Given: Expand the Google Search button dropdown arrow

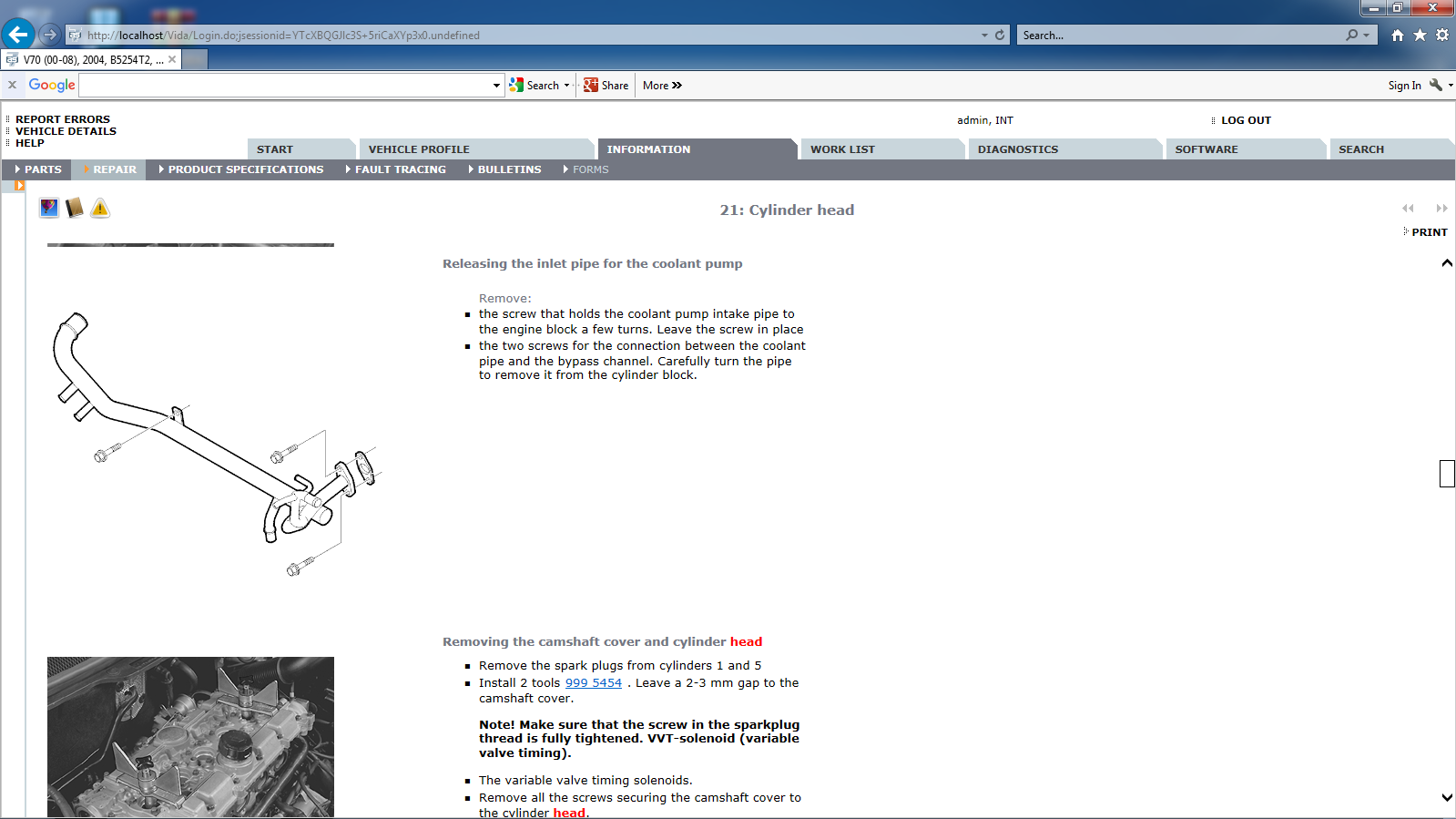Looking at the screenshot, I should pos(566,86).
